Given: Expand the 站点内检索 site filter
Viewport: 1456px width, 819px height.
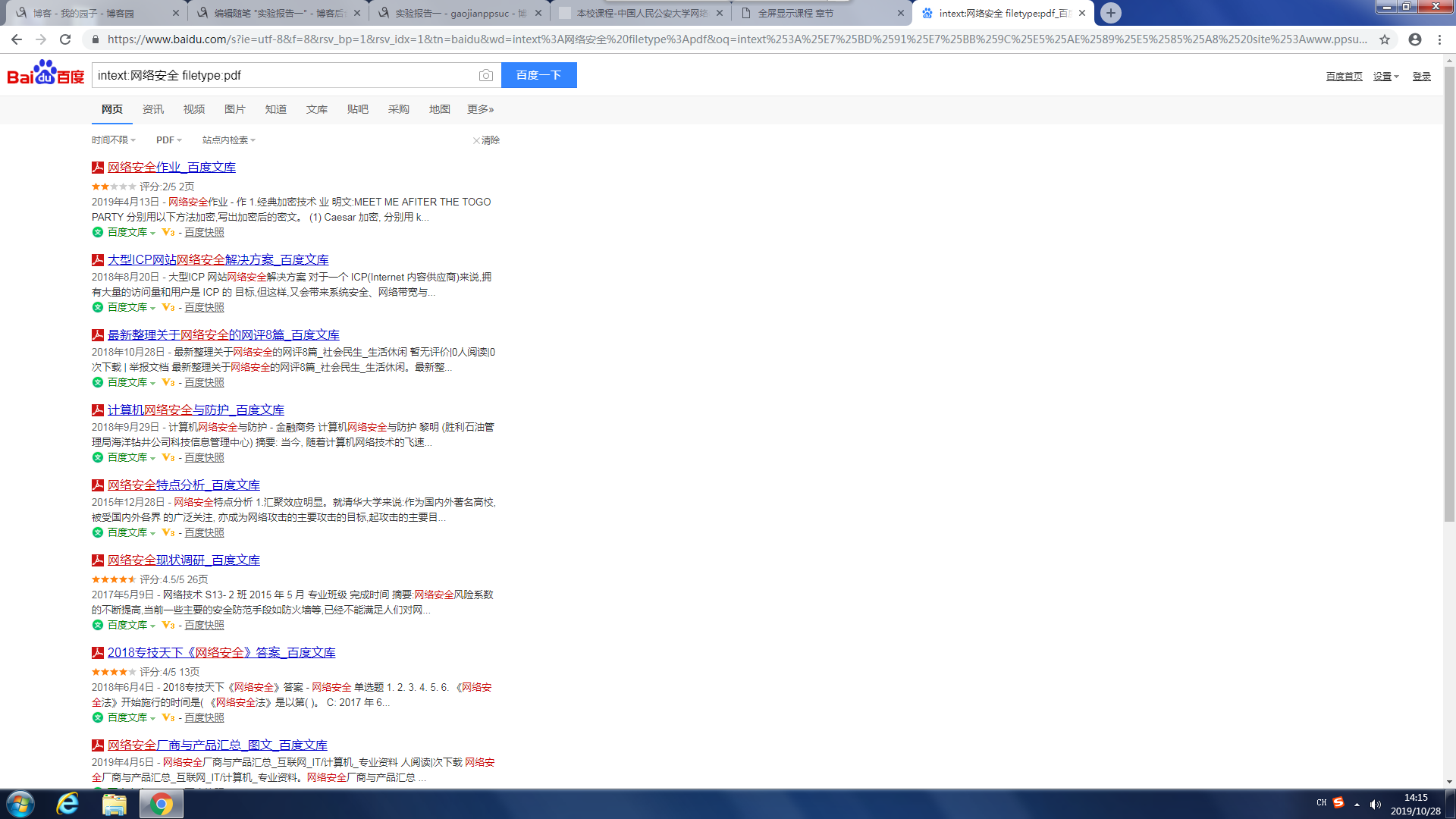Looking at the screenshot, I should click(x=228, y=140).
